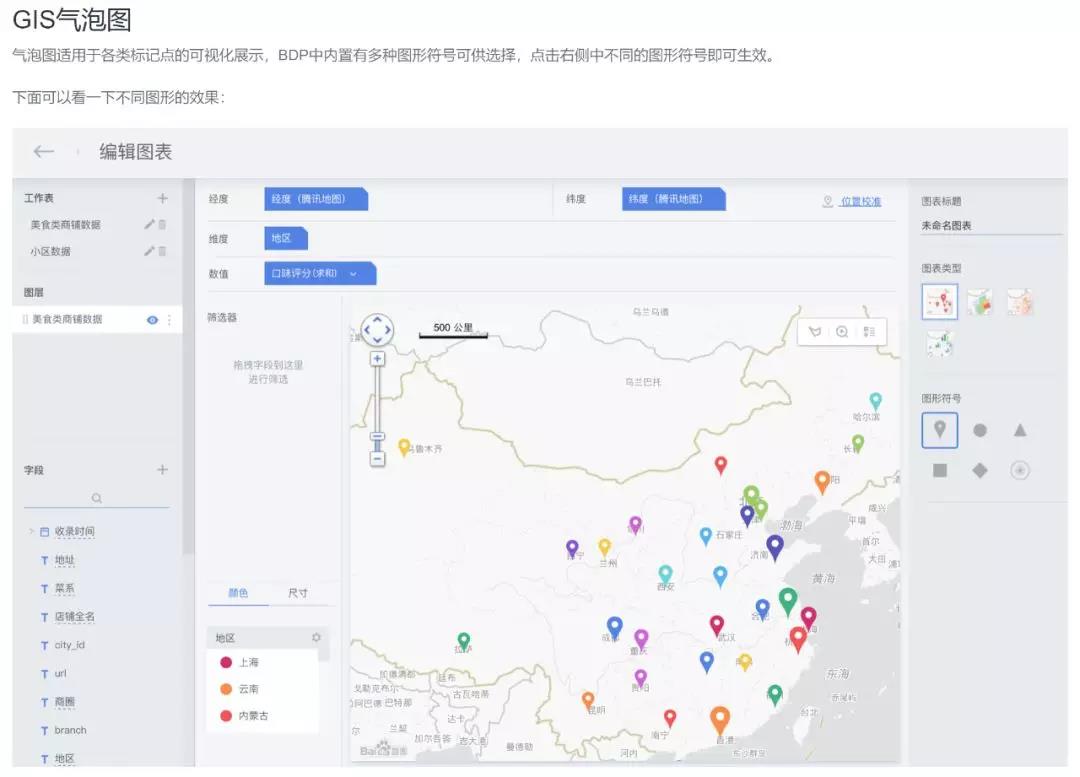1080x777 pixels.
Task: Edit the 小区数据 worksheet with pencil icon
Action: [149, 251]
